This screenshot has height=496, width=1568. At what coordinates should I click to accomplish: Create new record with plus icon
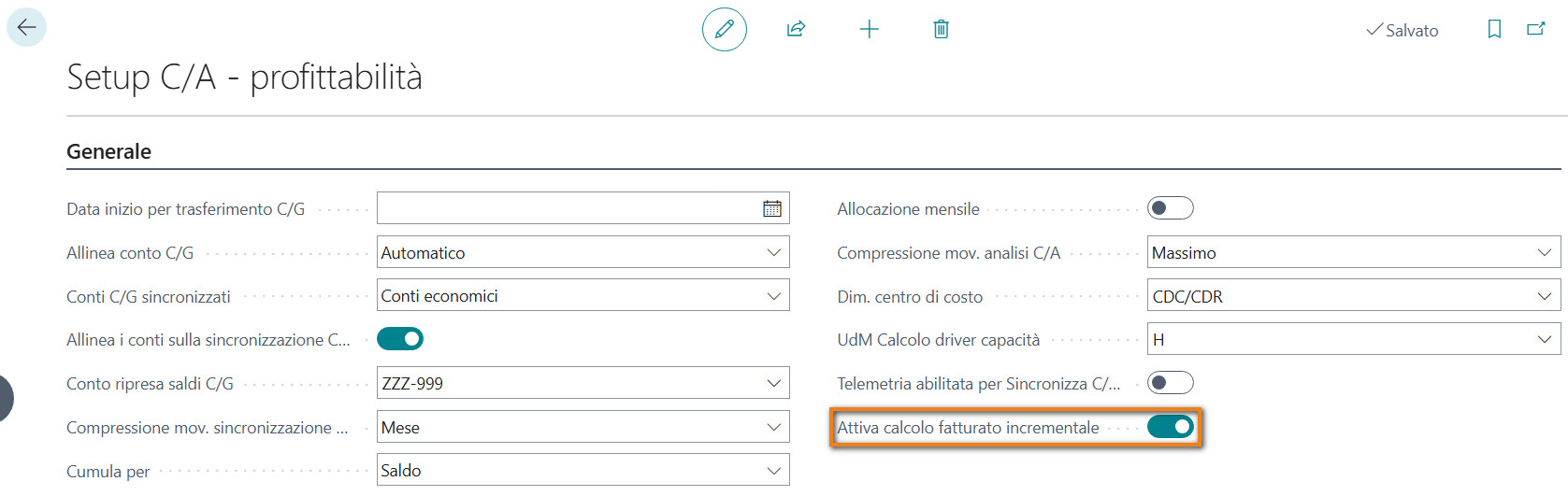[870, 29]
